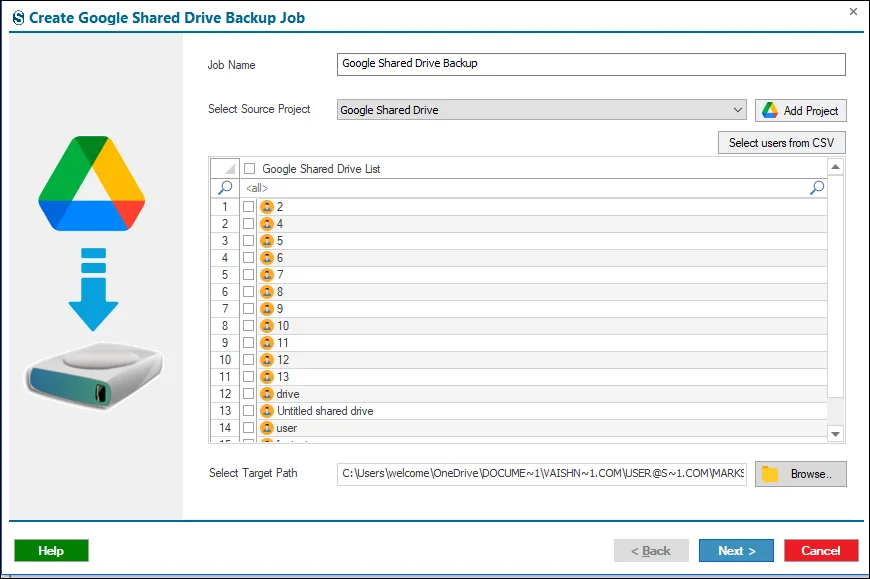Tick the checkbox for drive 7
The width and height of the screenshot is (870, 579).
[249, 275]
